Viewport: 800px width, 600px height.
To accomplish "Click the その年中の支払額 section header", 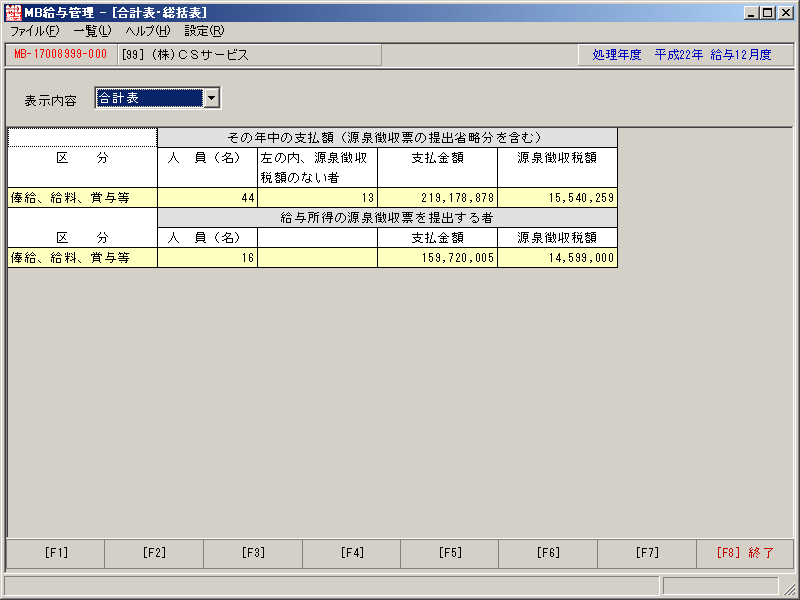I will click(387, 138).
